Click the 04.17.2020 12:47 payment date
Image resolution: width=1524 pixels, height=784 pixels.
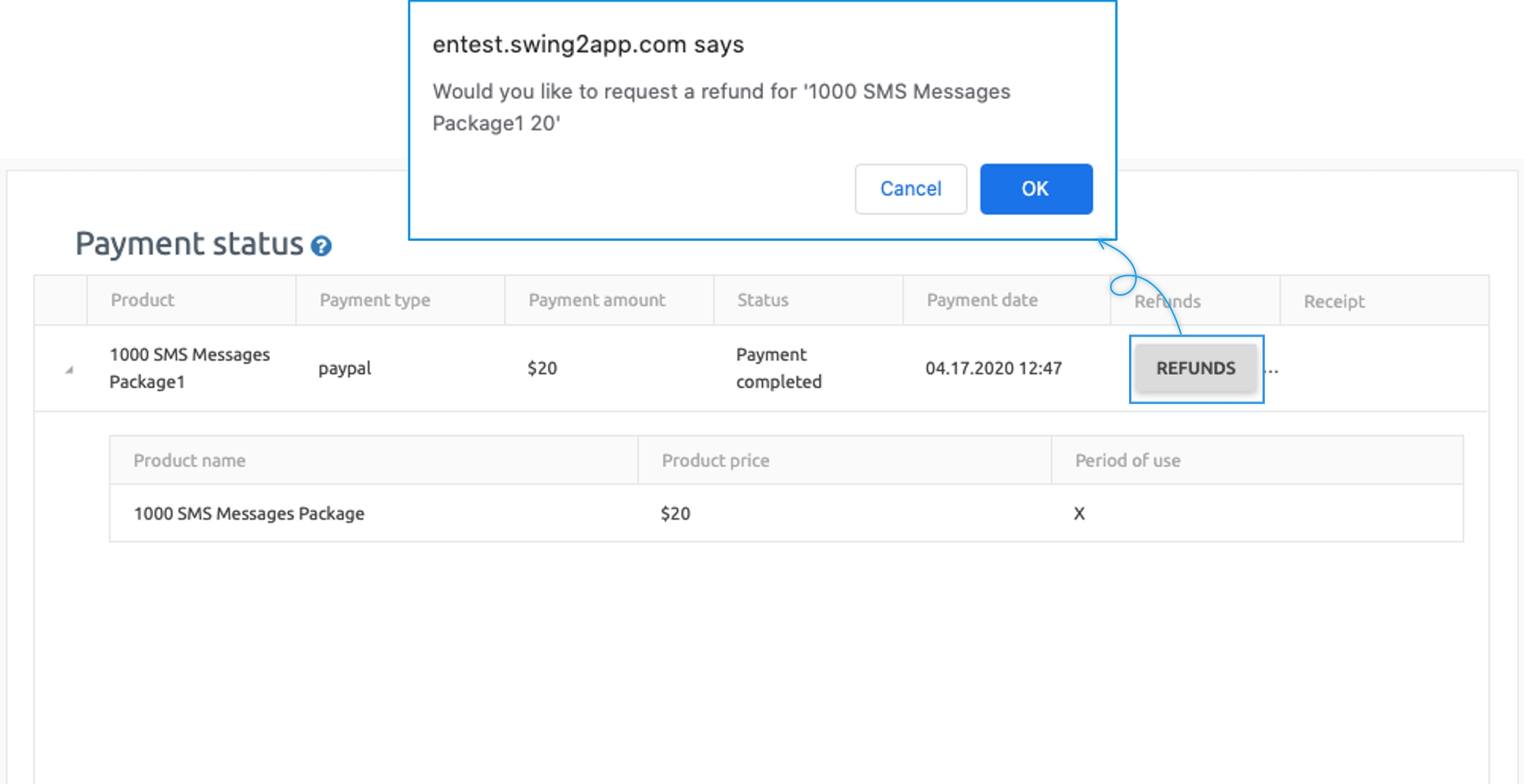993,369
